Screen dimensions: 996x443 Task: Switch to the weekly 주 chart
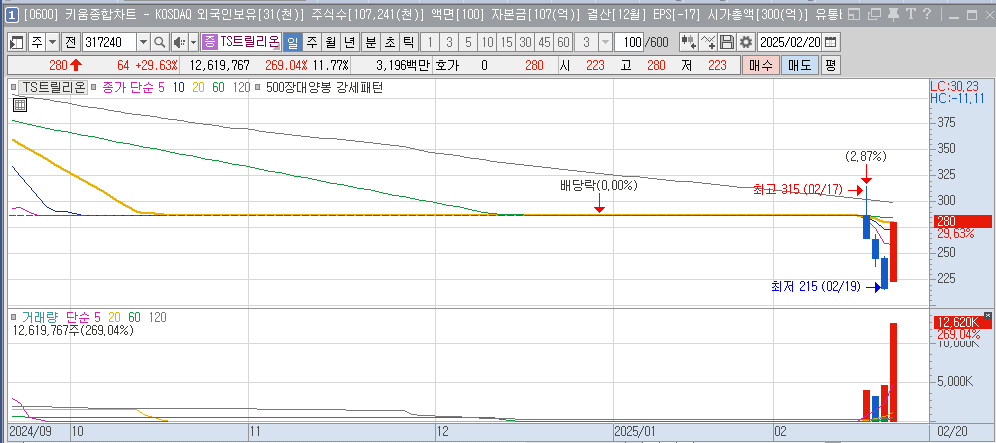coord(311,43)
